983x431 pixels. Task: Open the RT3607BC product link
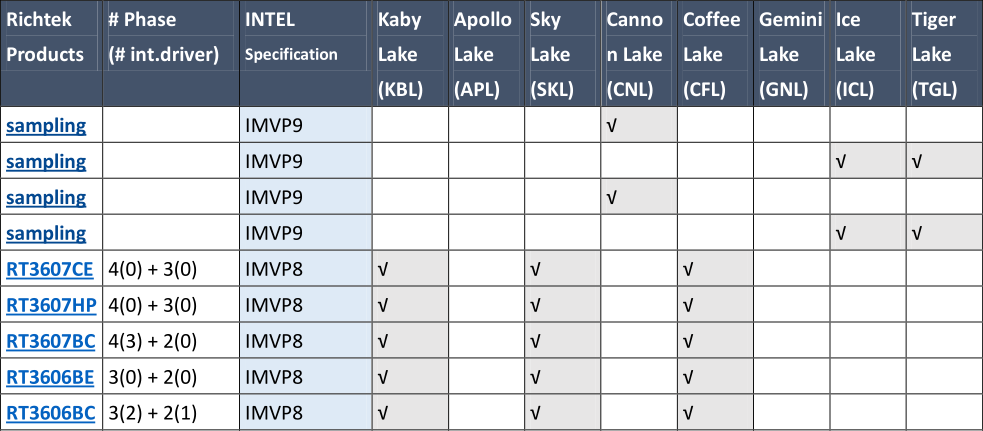(51, 341)
